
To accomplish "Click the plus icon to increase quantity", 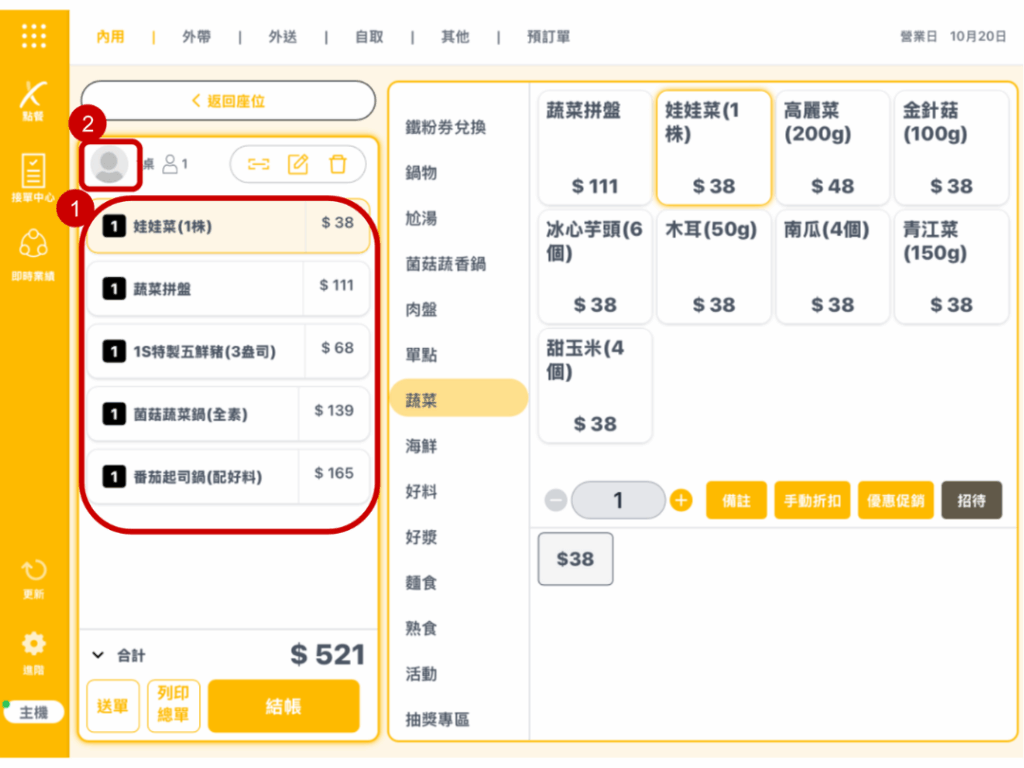I will click(681, 500).
